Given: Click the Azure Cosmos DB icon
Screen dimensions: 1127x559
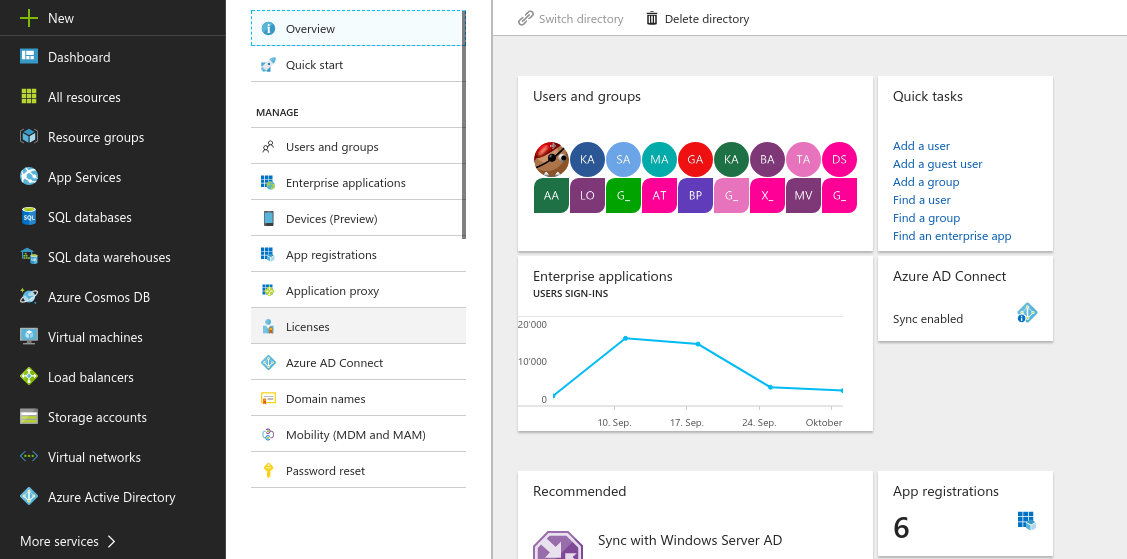Looking at the screenshot, I should [x=29, y=297].
